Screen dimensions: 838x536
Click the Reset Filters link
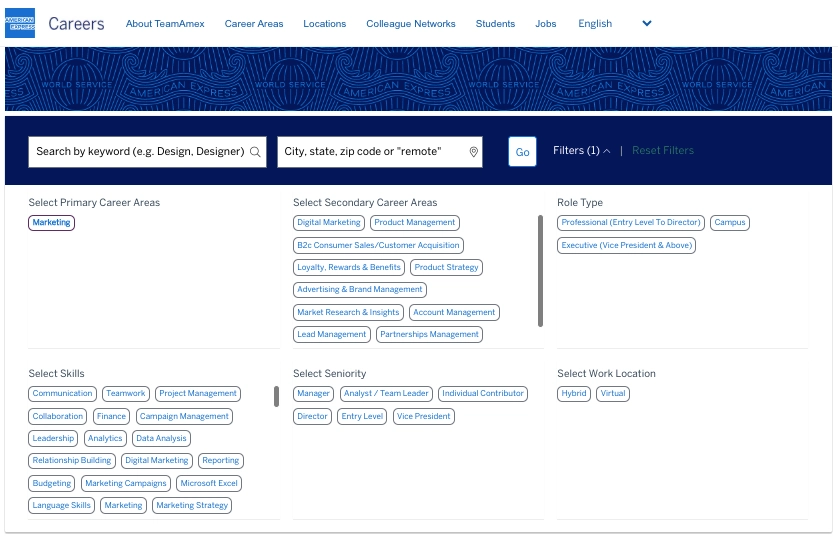pos(662,151)
